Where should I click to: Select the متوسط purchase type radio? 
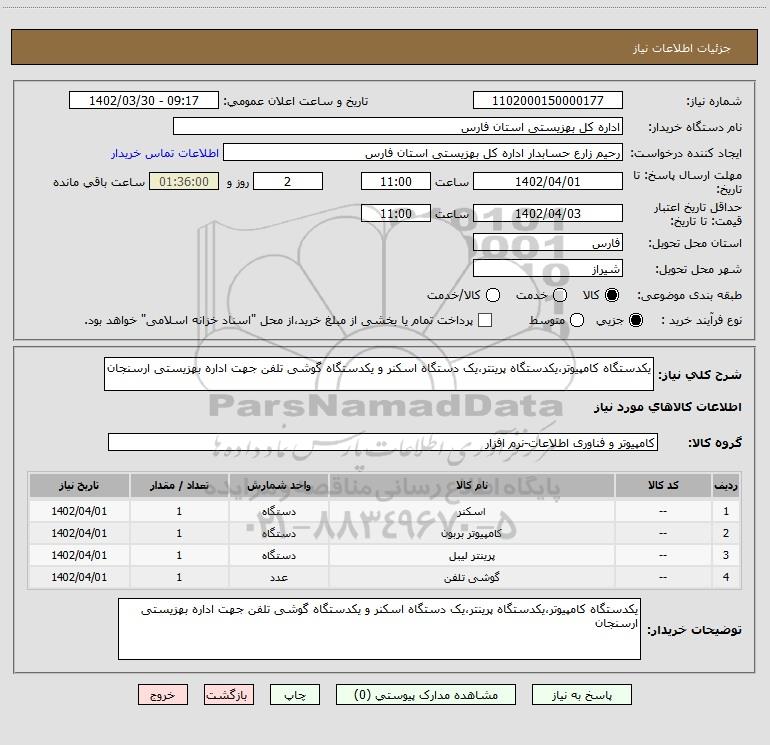pyautogui.click(x=577, y=320)
